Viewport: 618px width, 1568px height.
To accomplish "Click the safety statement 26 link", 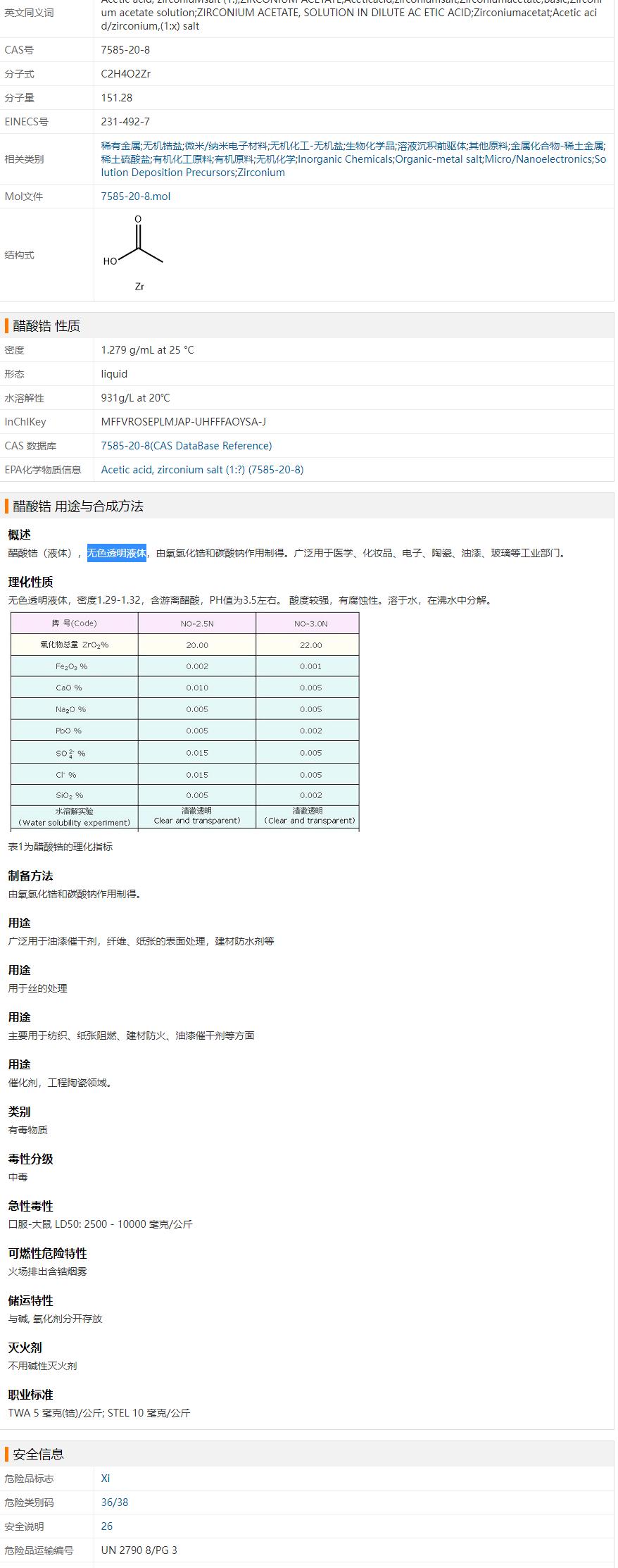I will click(x=107, y=1526).
